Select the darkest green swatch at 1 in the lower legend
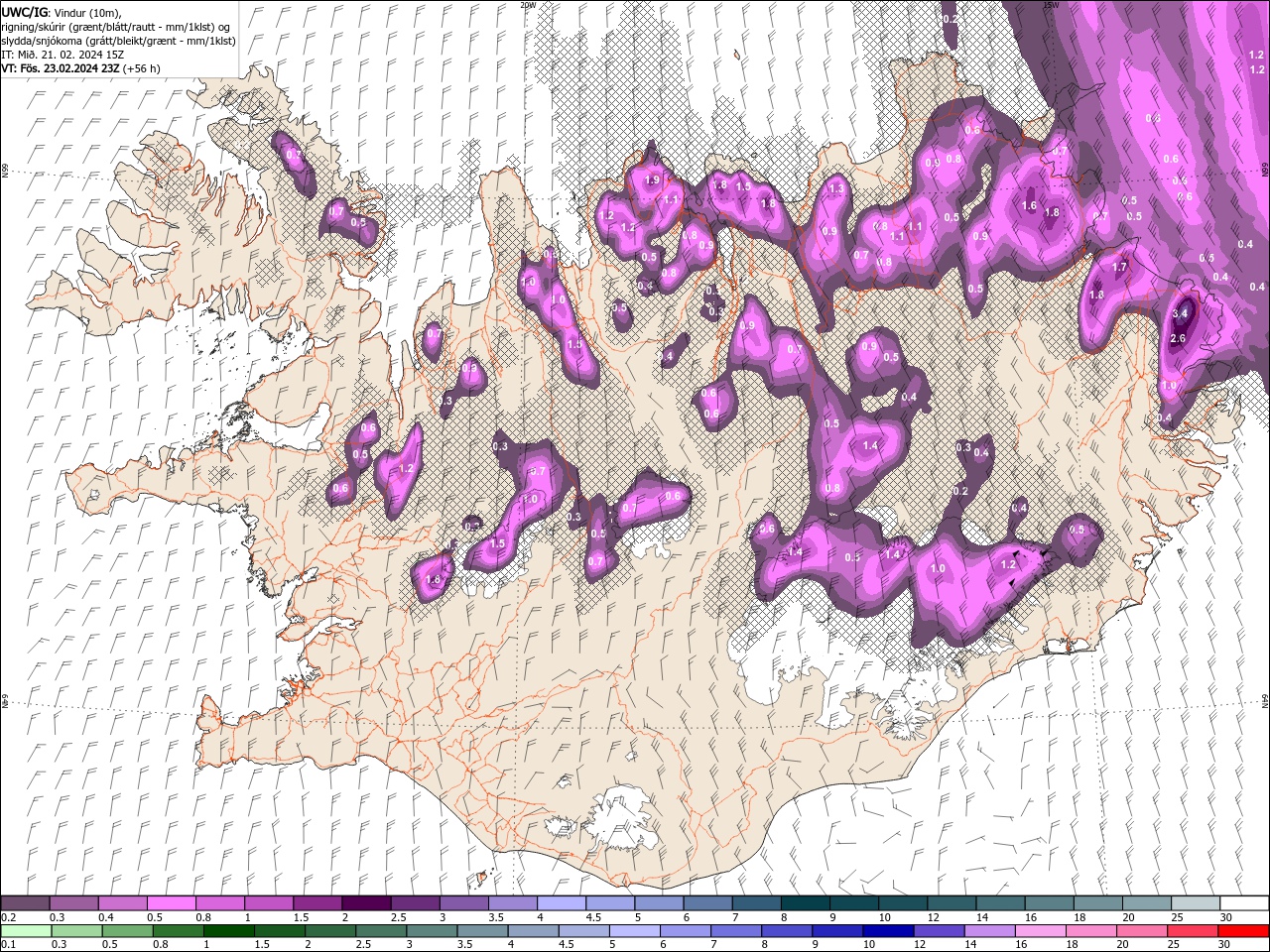1270x952 pixels. click(x=228, y=931)
